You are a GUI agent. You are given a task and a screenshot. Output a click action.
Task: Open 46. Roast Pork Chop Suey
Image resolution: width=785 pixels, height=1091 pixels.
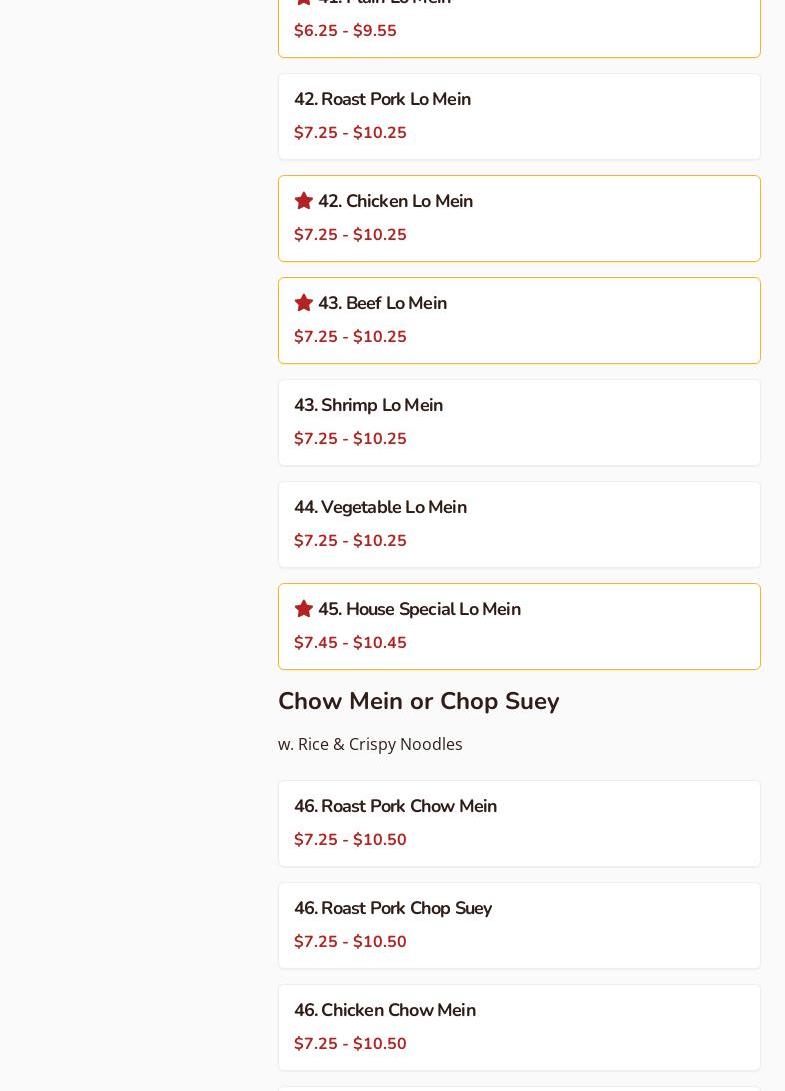393,909
